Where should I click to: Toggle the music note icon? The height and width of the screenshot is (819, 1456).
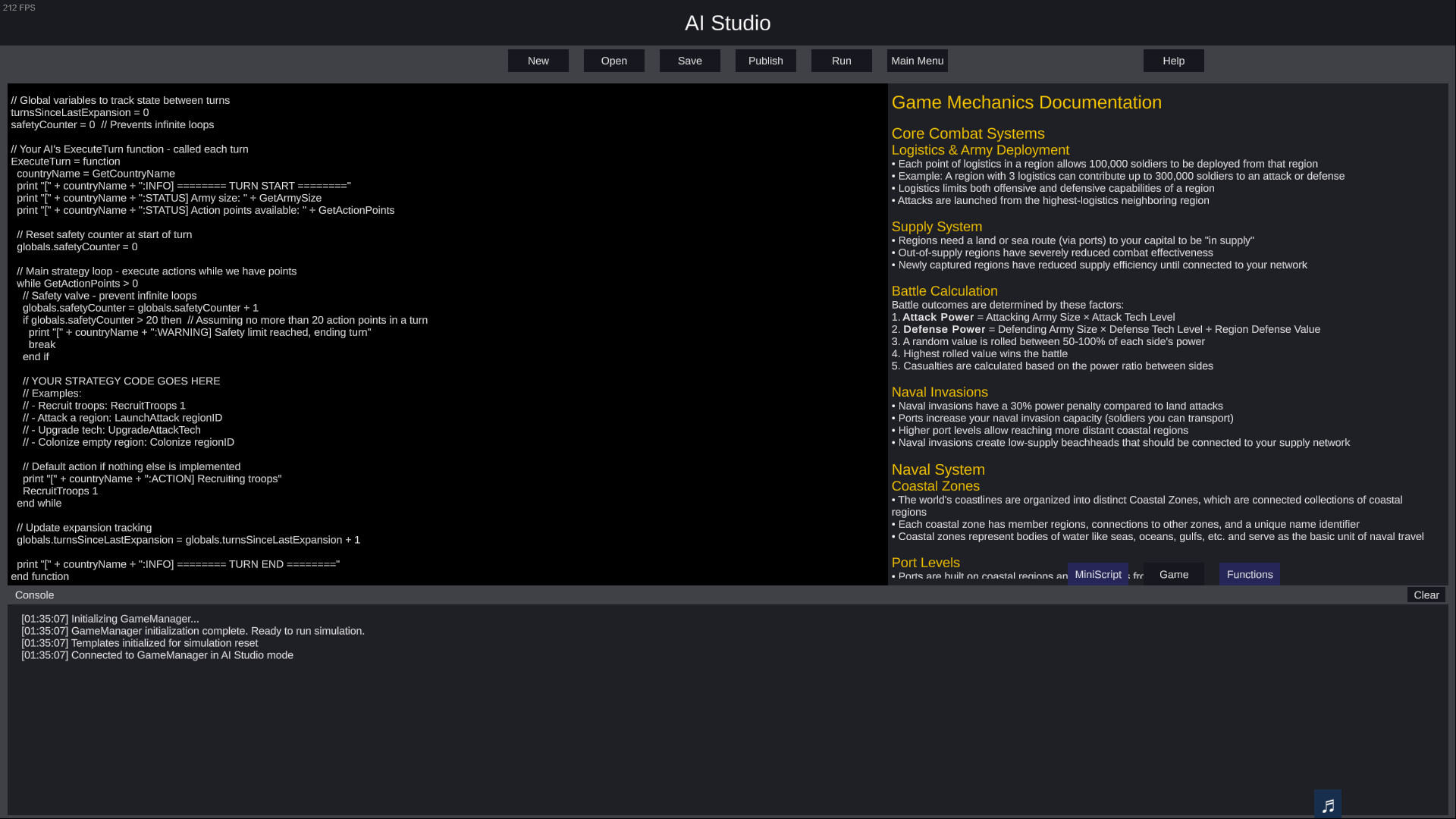(1327, 805)
